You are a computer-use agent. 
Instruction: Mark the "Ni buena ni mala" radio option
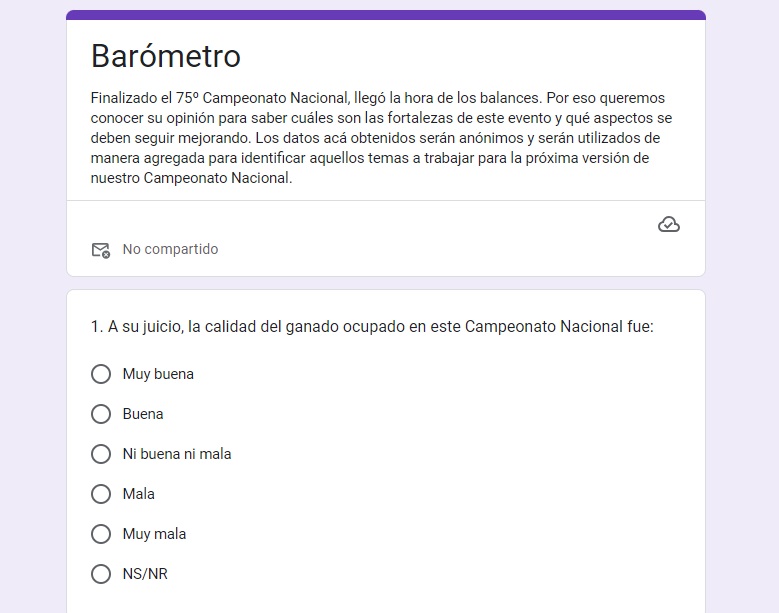point(101,454)
